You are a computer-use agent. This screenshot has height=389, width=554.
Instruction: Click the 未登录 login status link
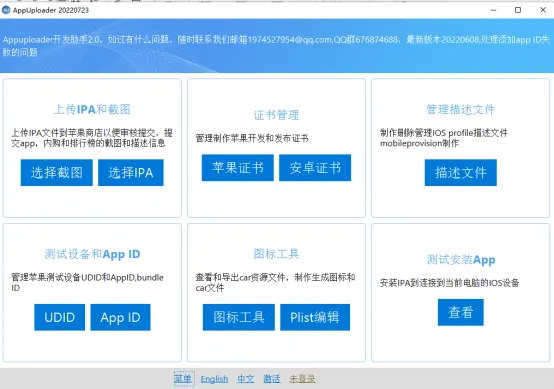click(302, 379)
